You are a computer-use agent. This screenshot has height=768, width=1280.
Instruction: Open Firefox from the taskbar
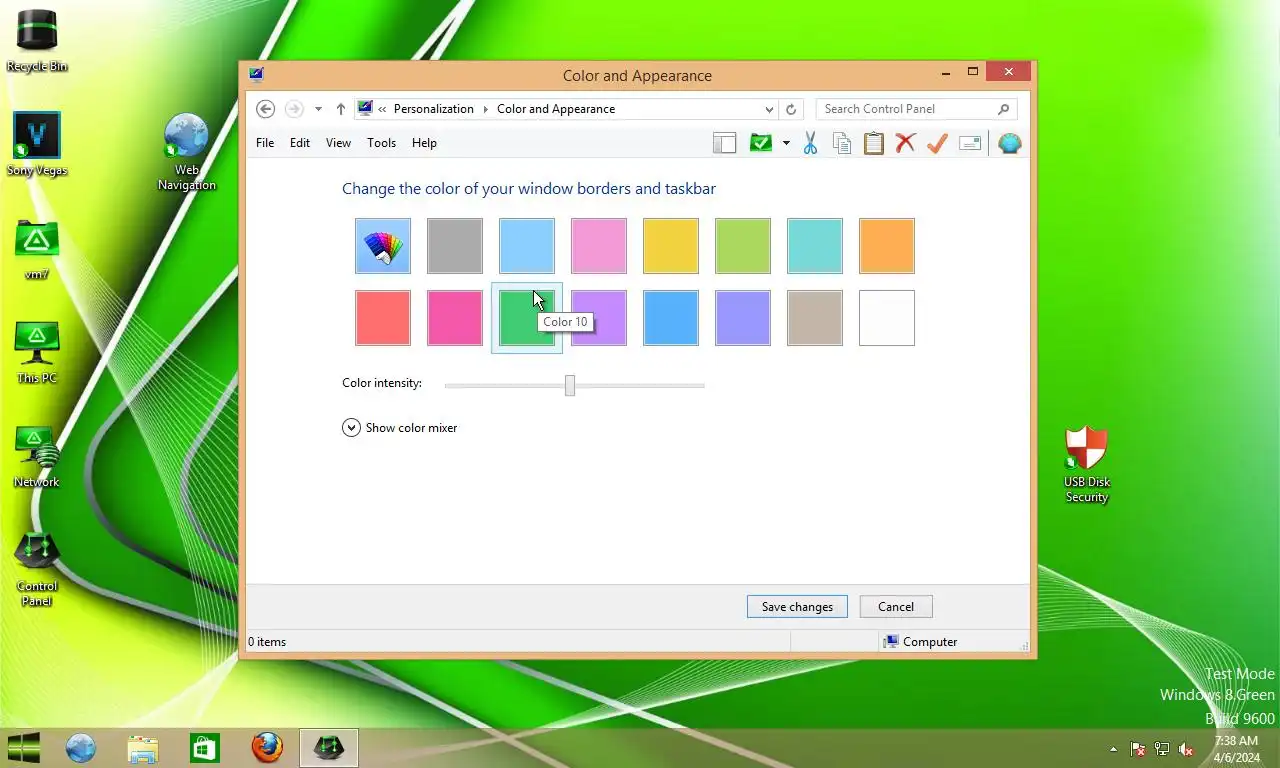point(267,747)
